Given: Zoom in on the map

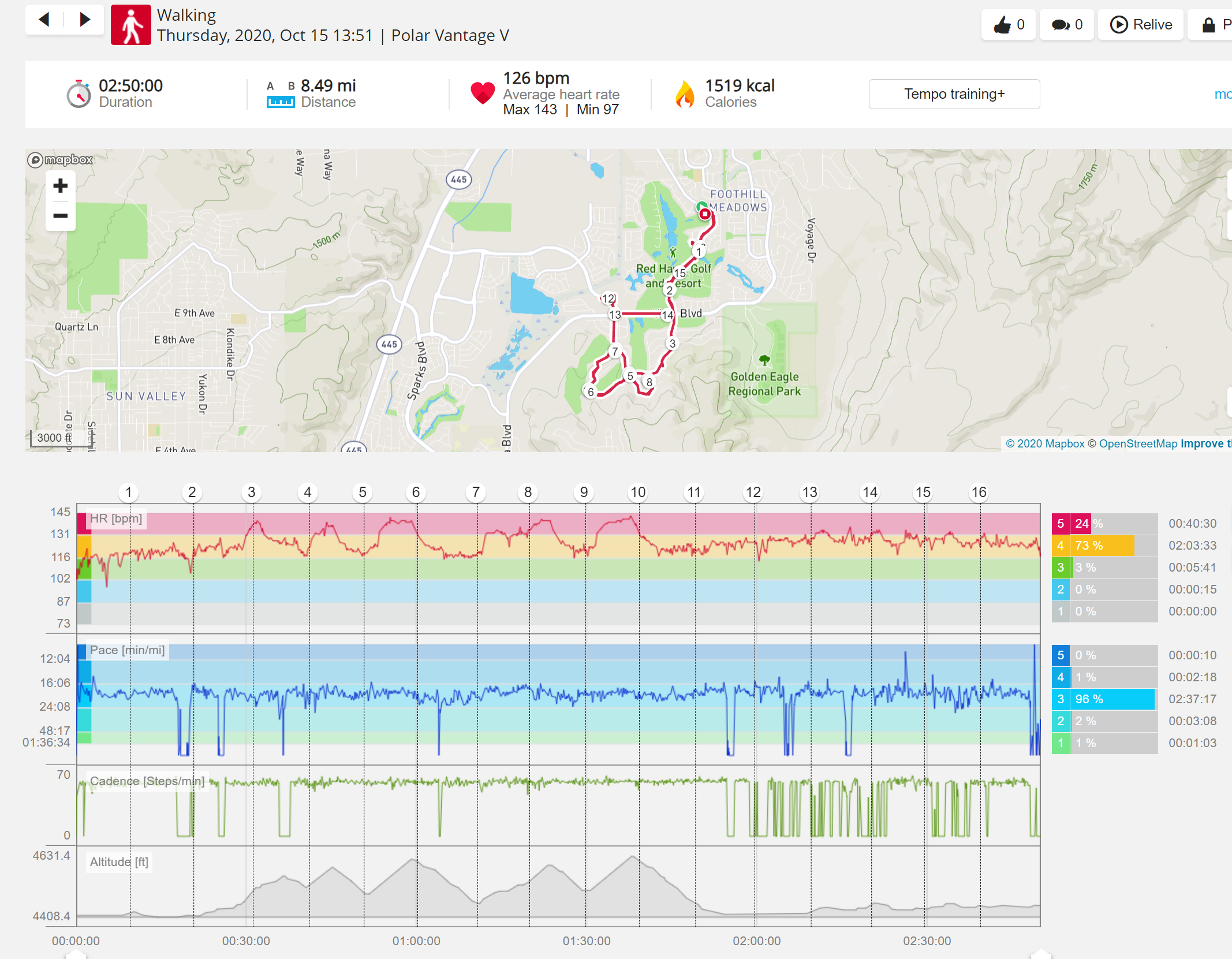Looking at the screenshot, I should pos(61,186).
